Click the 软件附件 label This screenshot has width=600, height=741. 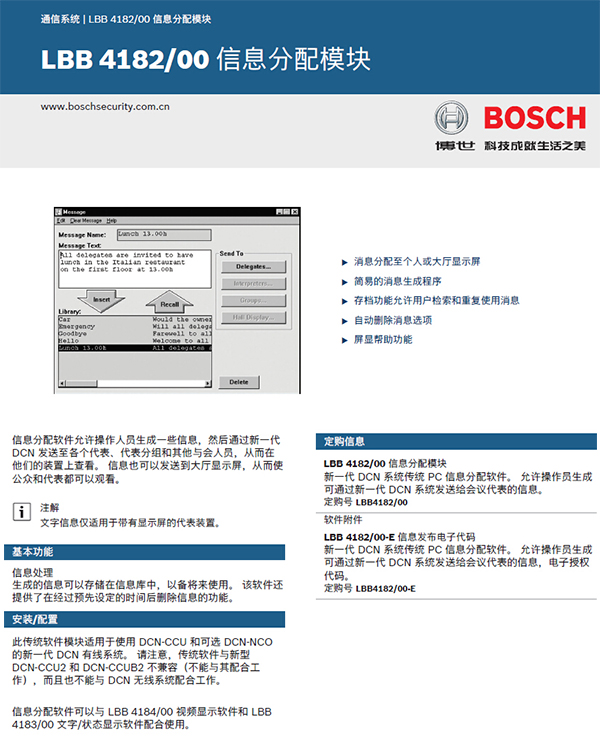343,520
